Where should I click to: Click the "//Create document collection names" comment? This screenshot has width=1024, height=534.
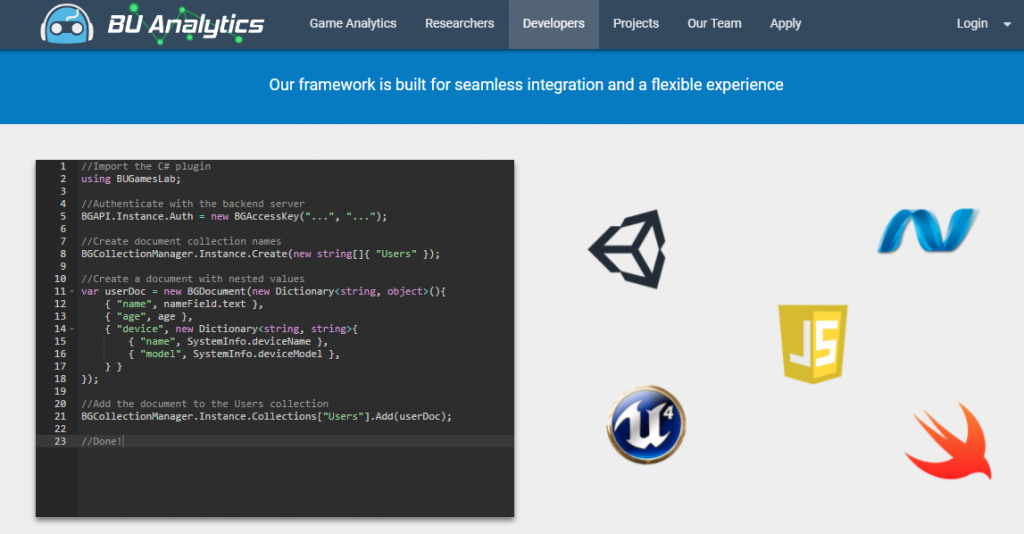(x=181, y=242)
